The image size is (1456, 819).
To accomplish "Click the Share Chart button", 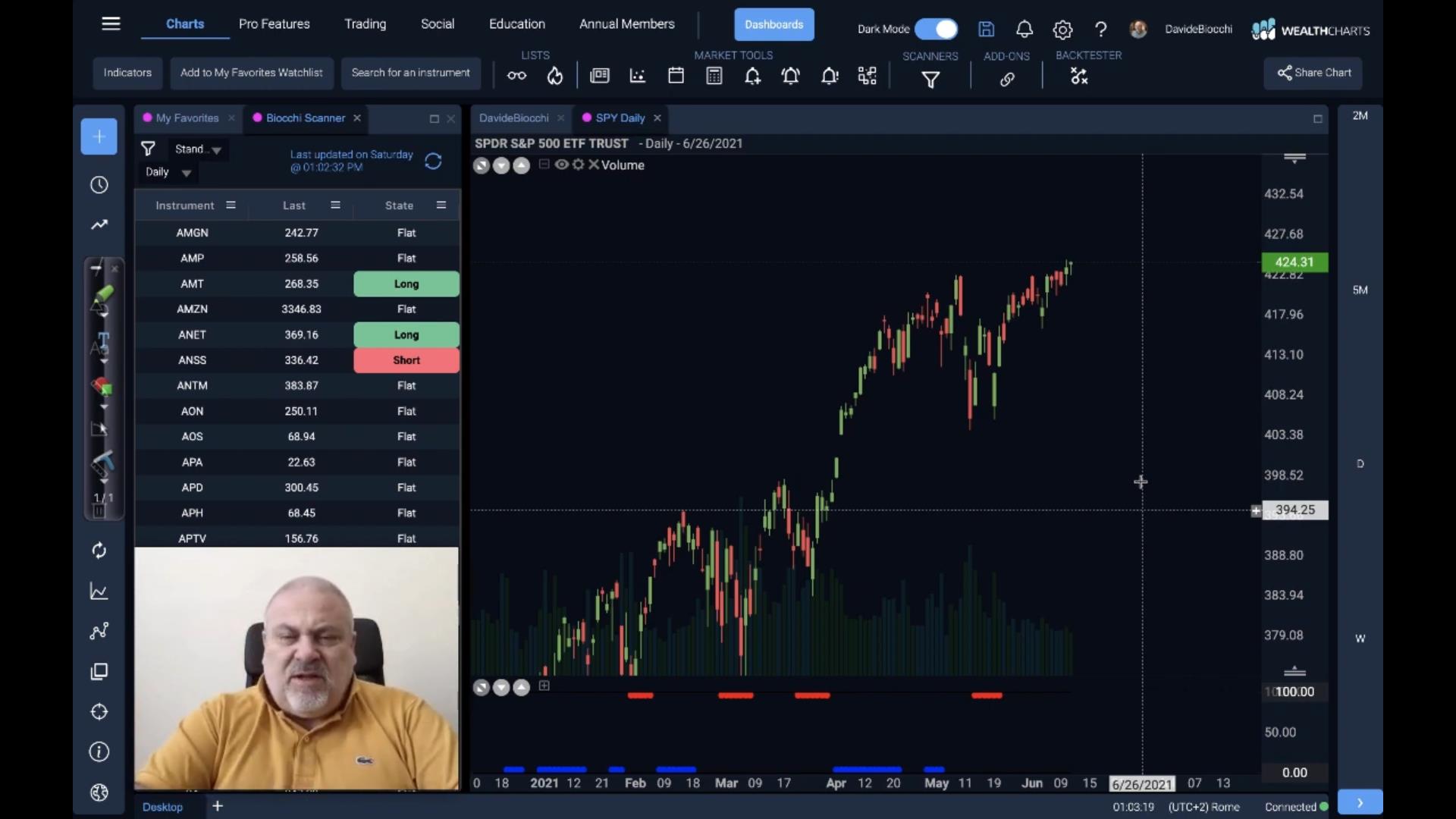I will point(1313,73).
